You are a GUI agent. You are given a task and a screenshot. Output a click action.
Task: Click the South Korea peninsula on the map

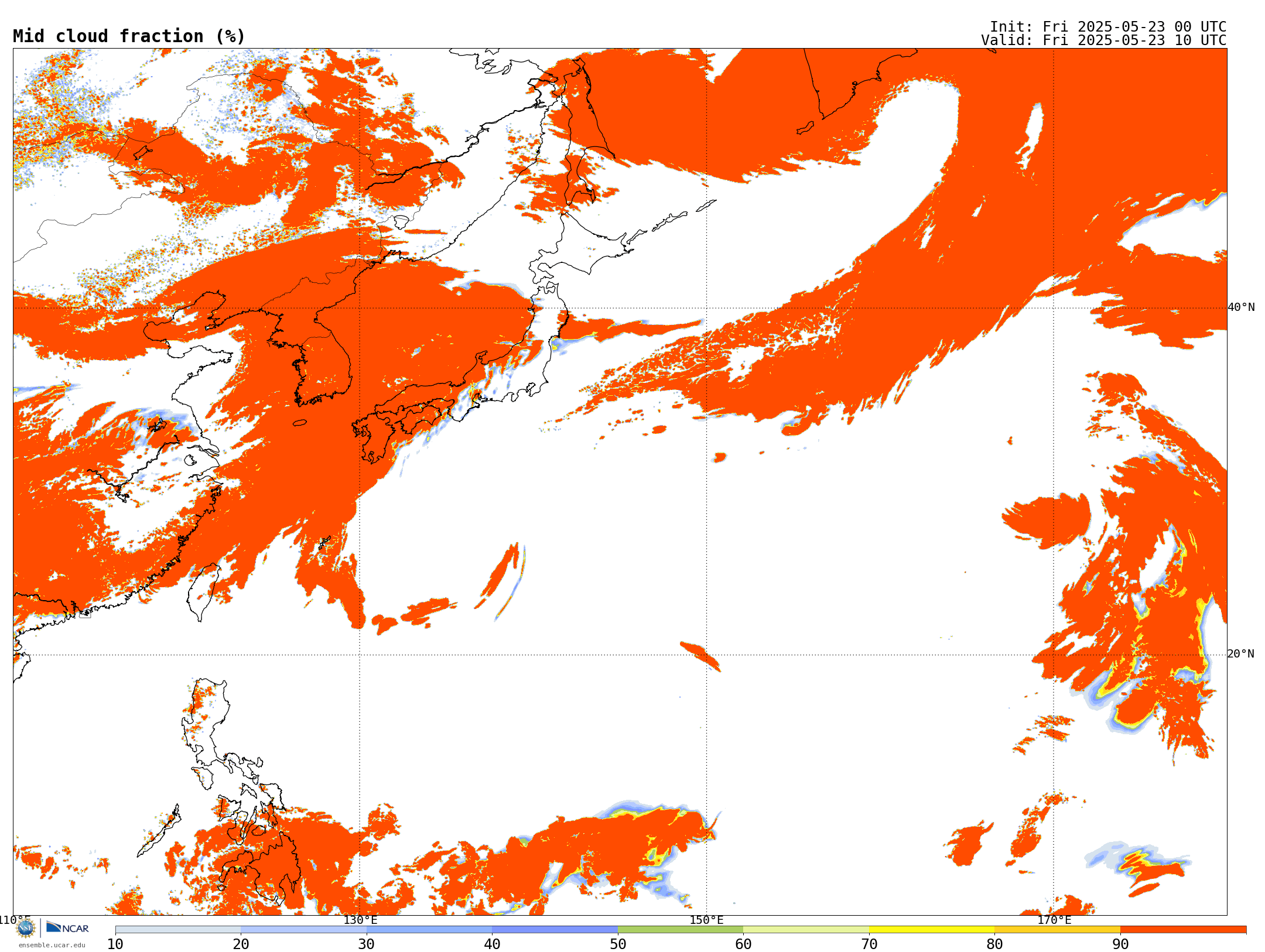(325, 369)
